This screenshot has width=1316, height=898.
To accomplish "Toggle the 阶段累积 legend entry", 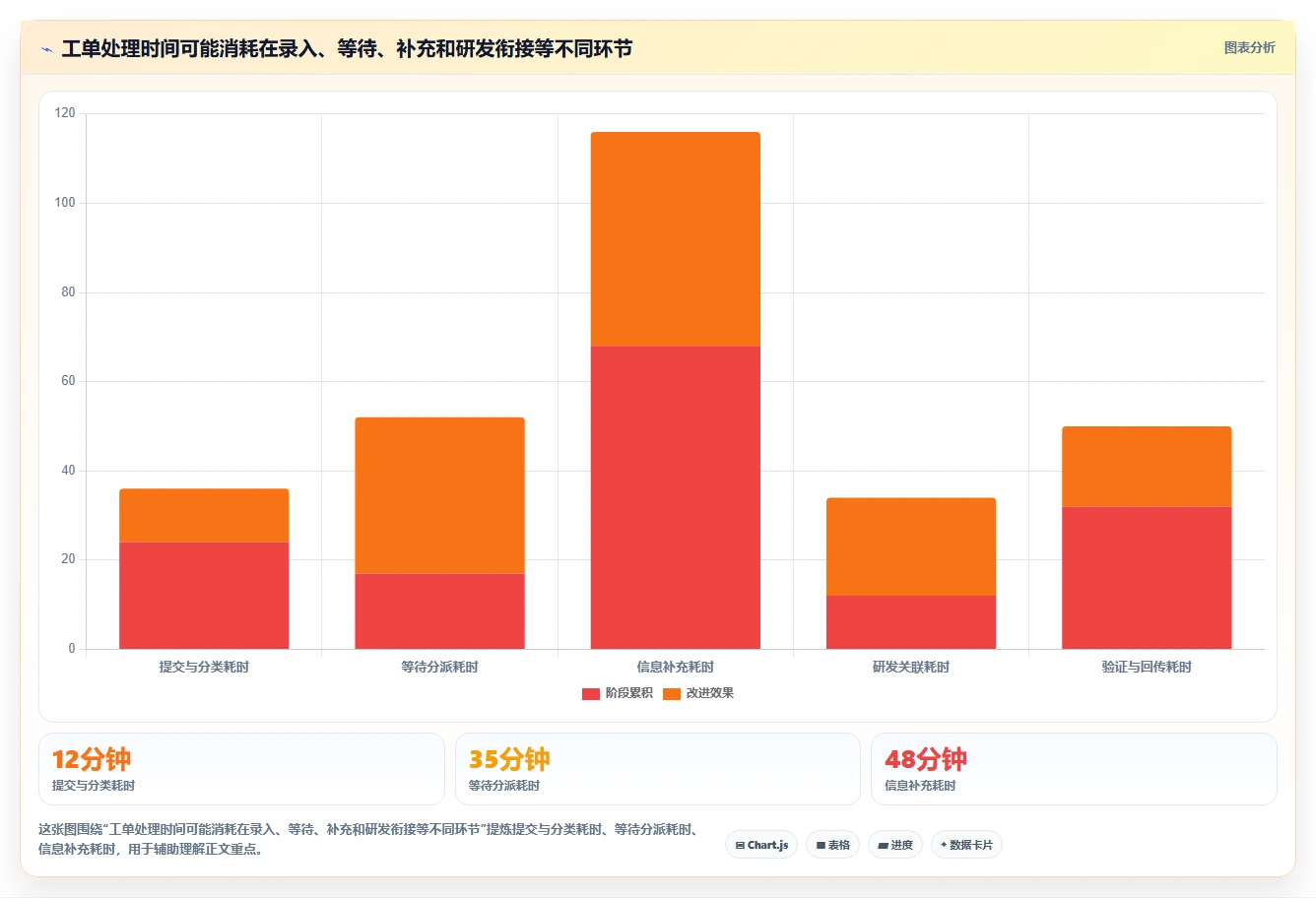I will click(618, 693).
